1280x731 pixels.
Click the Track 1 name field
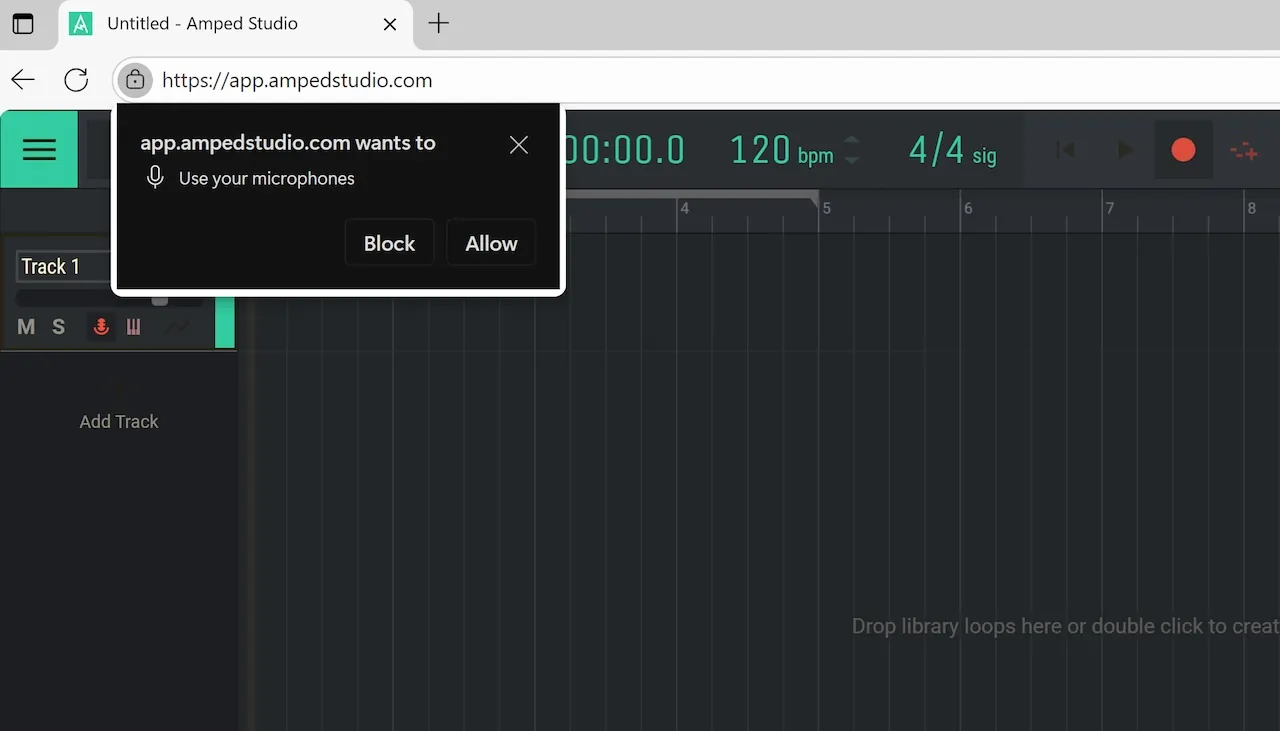coord(62,266)
